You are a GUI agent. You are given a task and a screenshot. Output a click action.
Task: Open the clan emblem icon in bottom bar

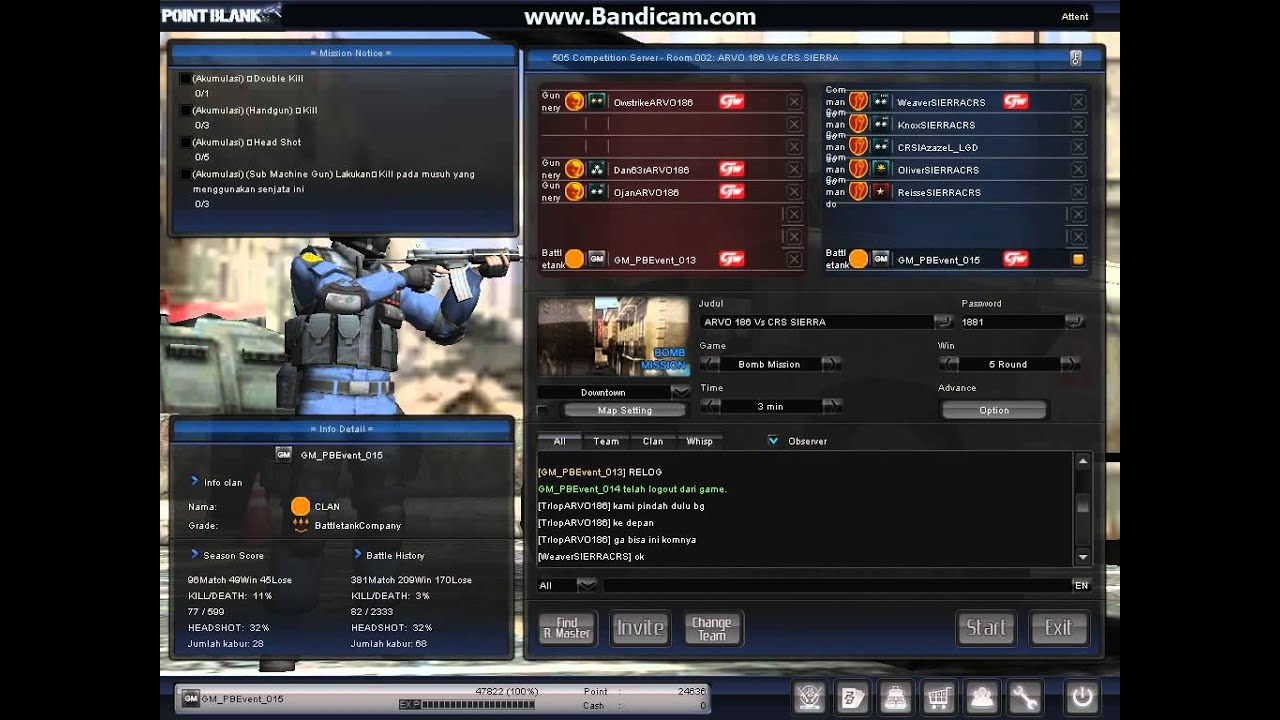[808, 697]
